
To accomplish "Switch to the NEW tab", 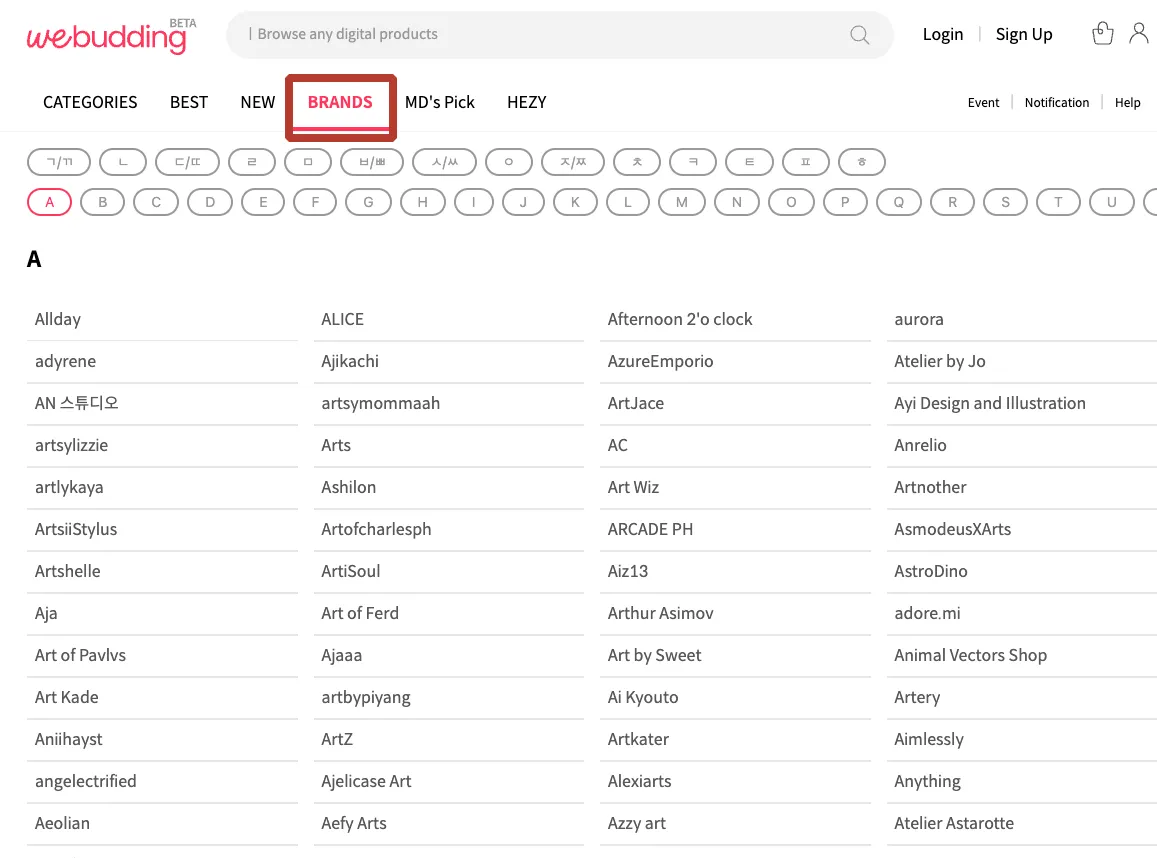I will click(258, 103).
